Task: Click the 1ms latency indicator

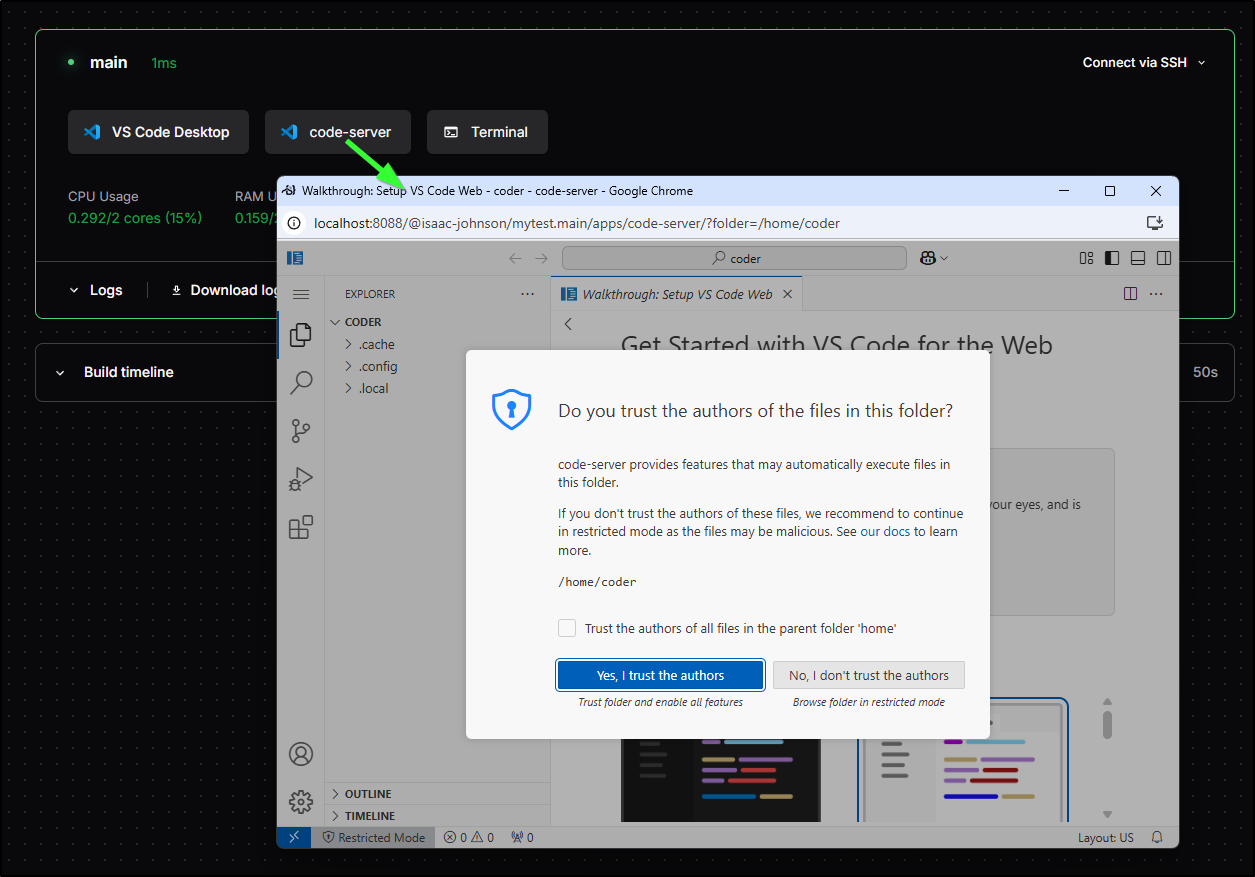Action: tap(164, 63)
